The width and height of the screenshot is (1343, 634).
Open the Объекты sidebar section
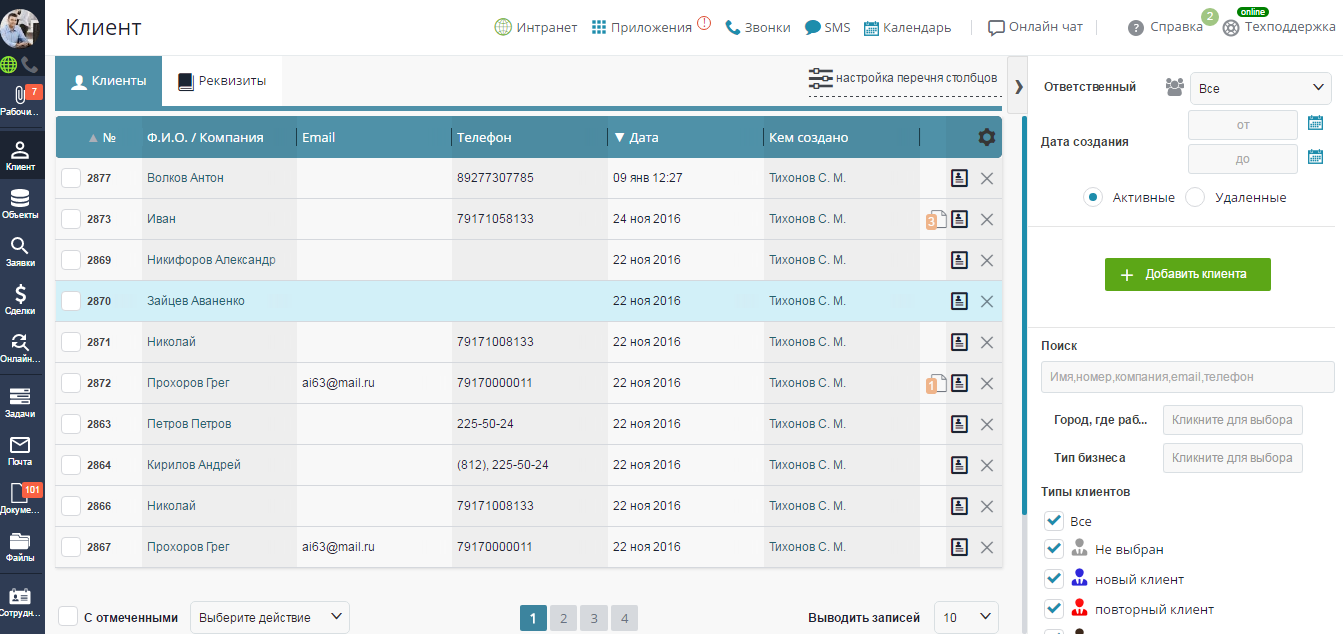pyautogui.click(x=22, y=204)
